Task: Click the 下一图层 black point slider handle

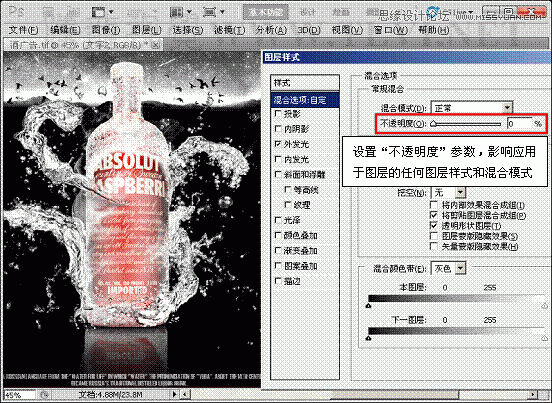Action: [x=368, y=338]
